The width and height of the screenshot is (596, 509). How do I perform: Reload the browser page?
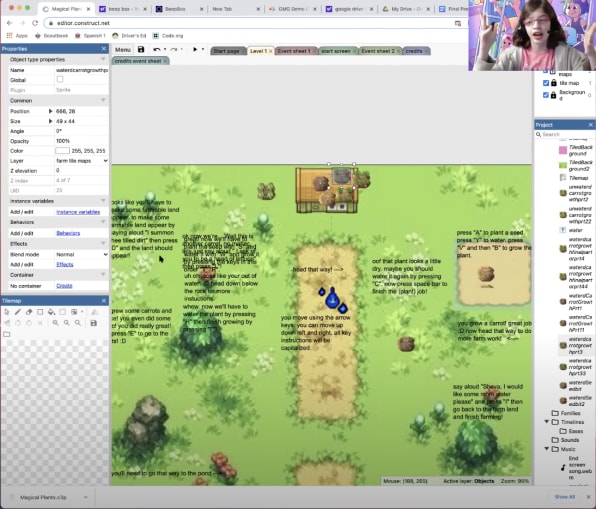35,23
